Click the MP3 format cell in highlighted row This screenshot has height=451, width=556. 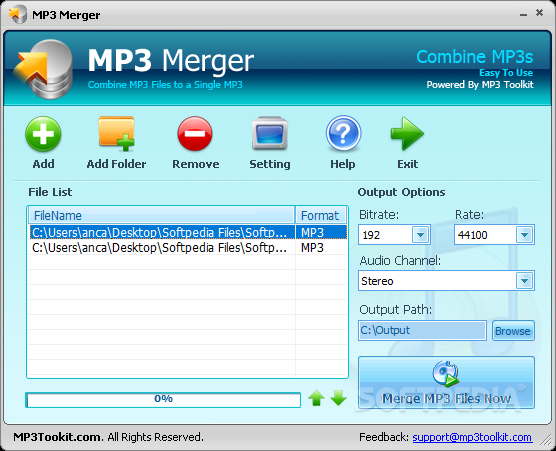(321, 233)
